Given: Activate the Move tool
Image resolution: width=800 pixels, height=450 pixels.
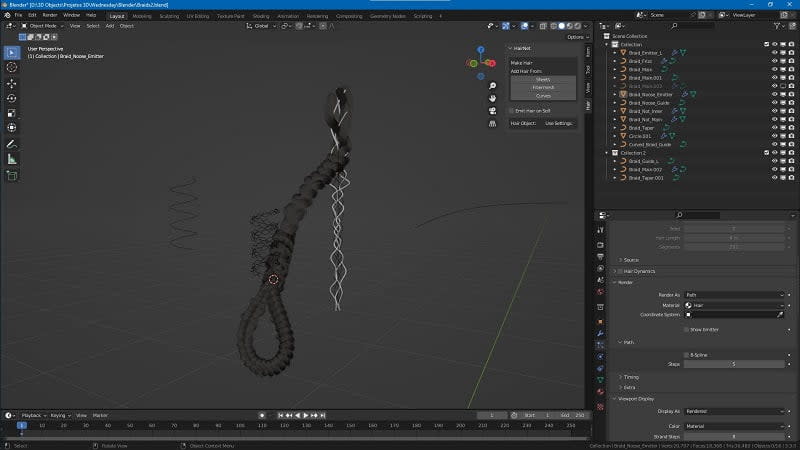Looking at the screenshot, I should (x=12, y=83).
